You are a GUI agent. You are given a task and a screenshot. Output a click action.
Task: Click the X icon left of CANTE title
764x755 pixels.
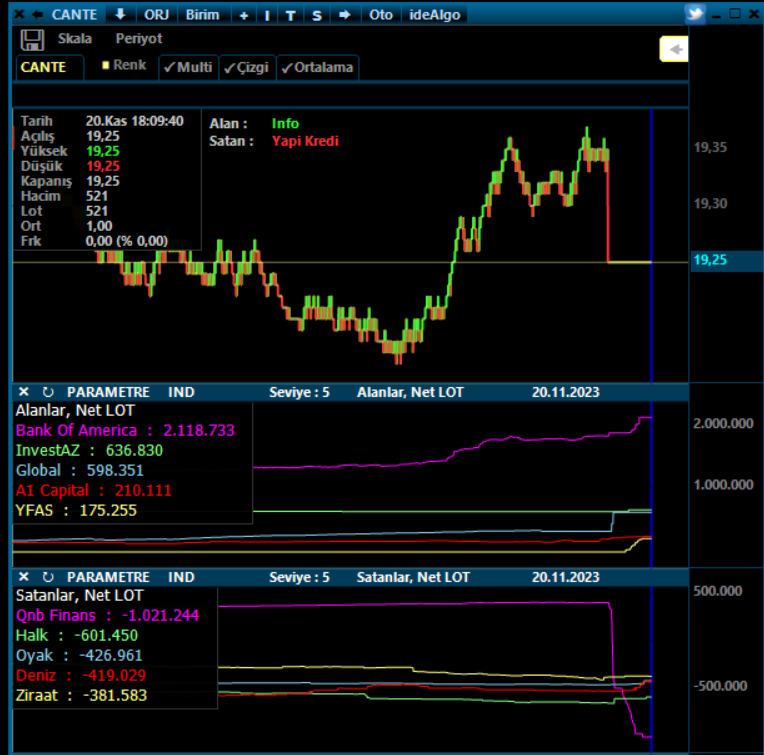pyautogui.click(x=19, y=14)
